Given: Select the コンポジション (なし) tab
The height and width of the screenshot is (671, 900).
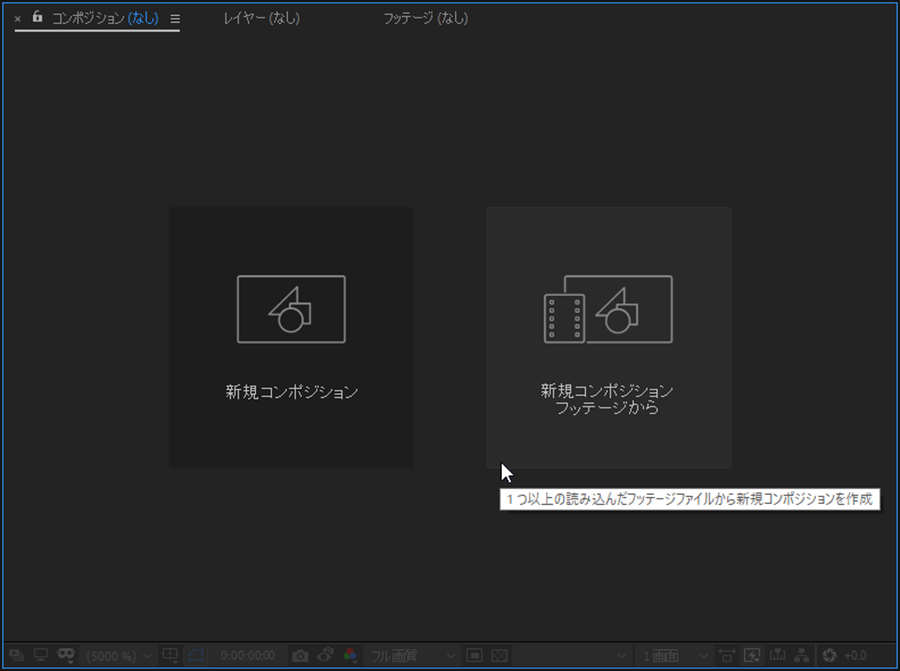Looking at the screenshot, I should [x=105, y=18].
